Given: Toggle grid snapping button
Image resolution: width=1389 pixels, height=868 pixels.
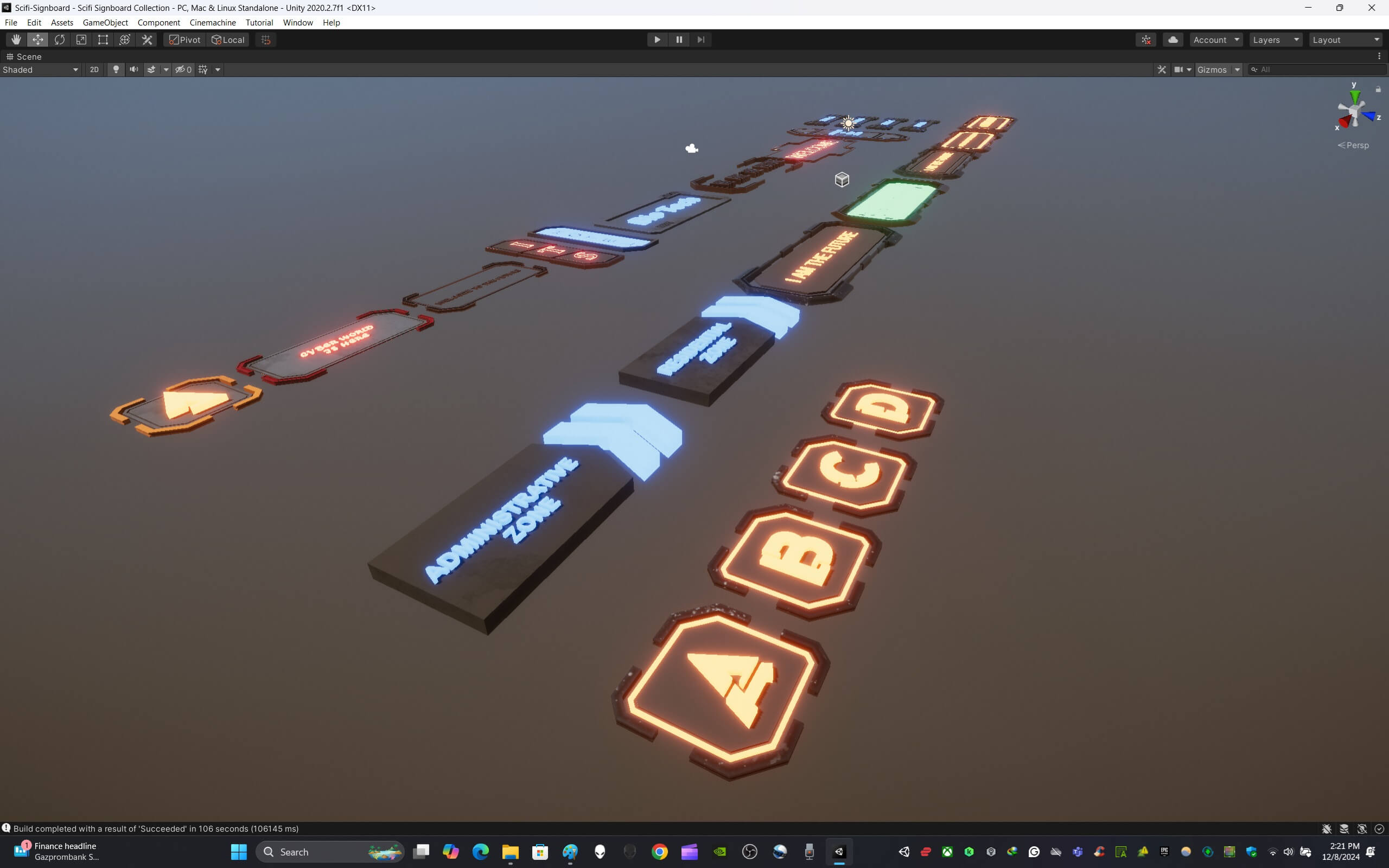Looking at the screenshot, I should click(x=266, y=40).
